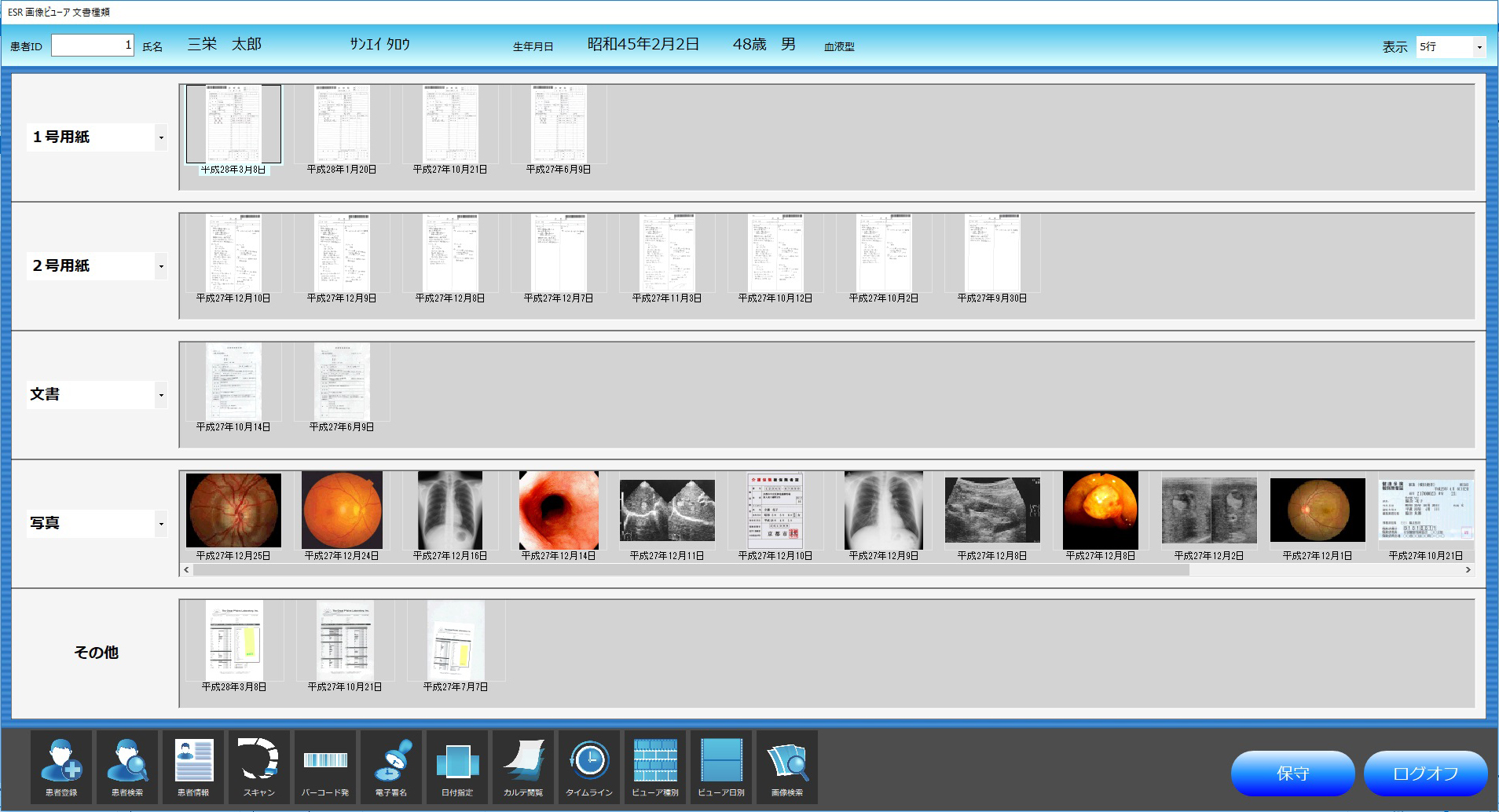This screenshot has height=812, width=1499.
Task: Open the 画像検索 image search tool
Action: tap(787, 767)
